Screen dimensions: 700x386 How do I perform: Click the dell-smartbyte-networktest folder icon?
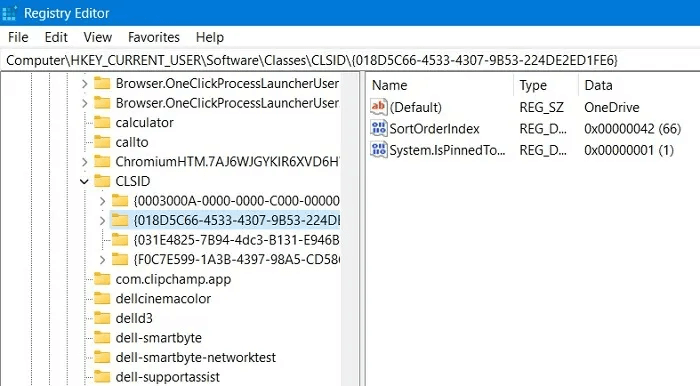click(x=102, y=357)
